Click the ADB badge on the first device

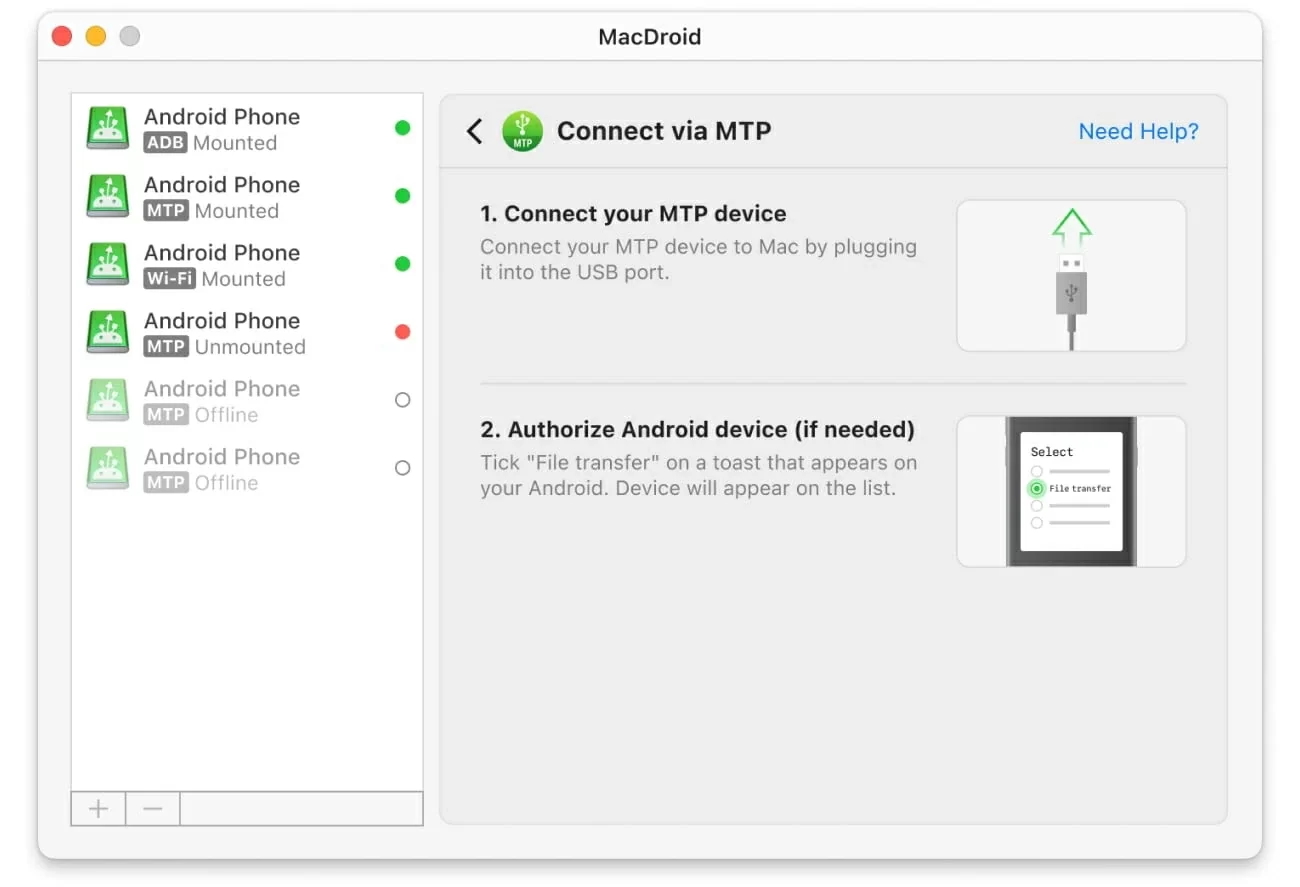(x=167, y=143)
